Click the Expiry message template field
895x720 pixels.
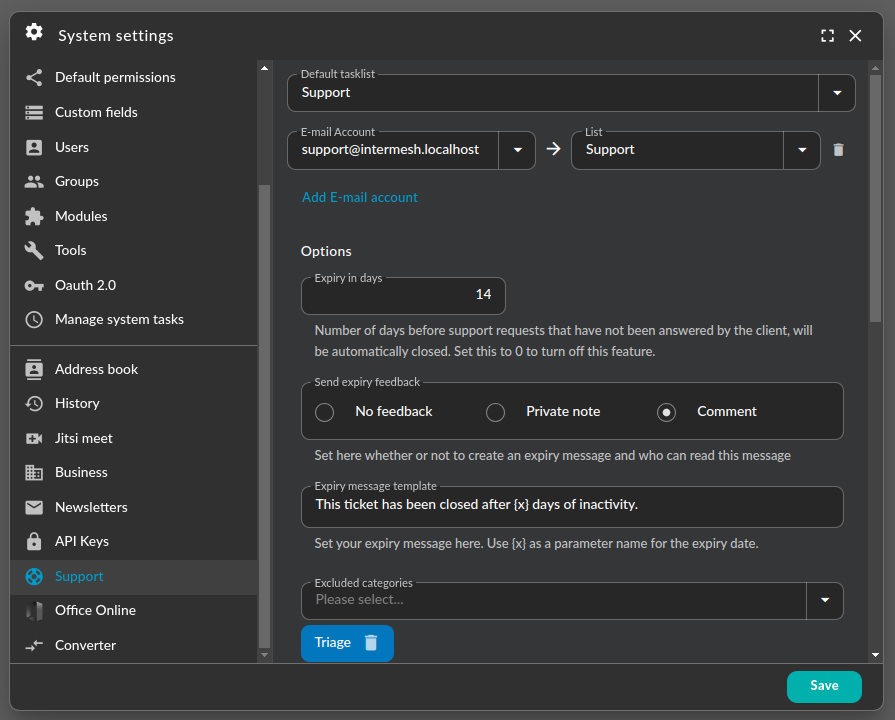(x=572, y=506)
